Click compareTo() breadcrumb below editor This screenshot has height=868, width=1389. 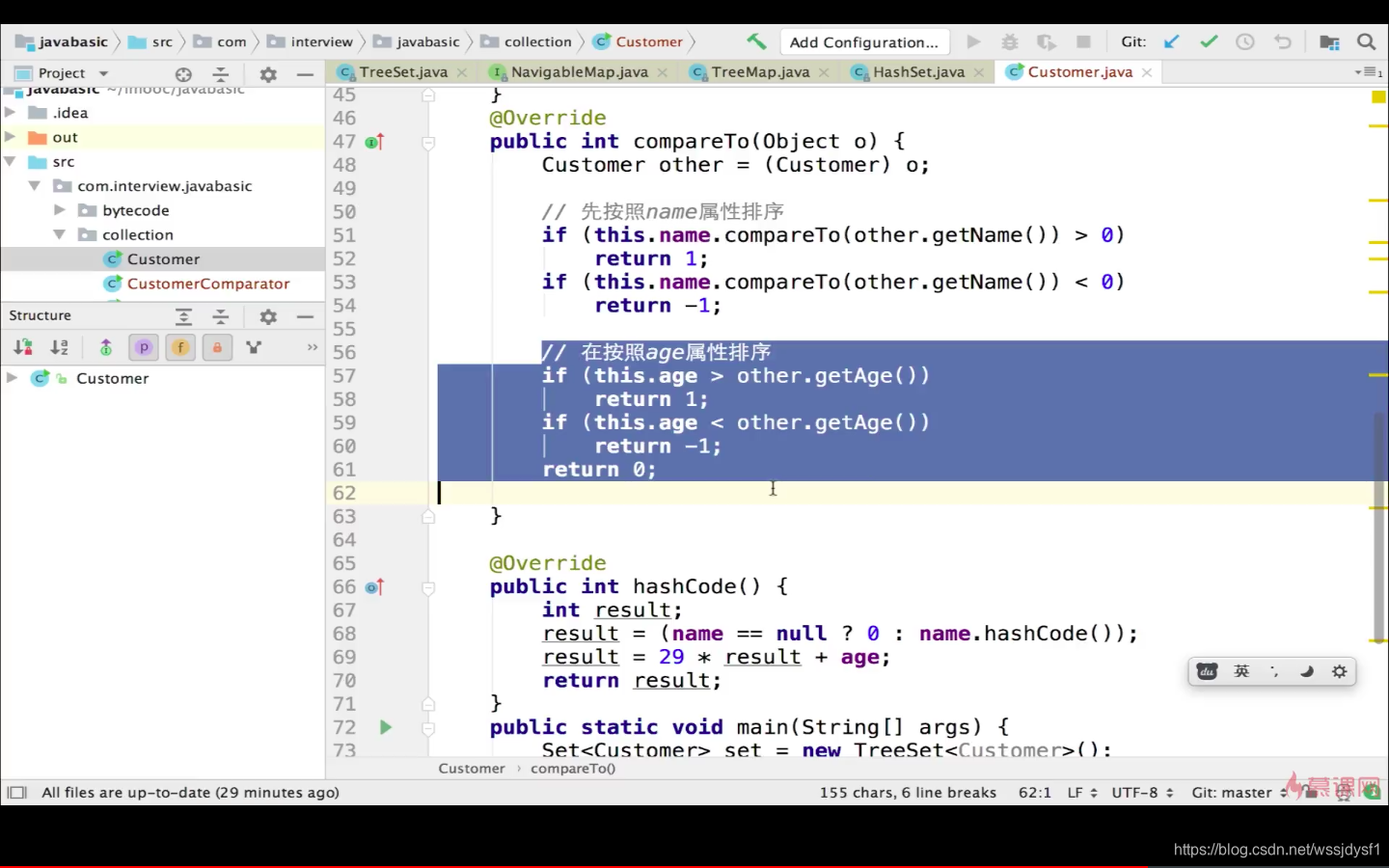[573, 769]
